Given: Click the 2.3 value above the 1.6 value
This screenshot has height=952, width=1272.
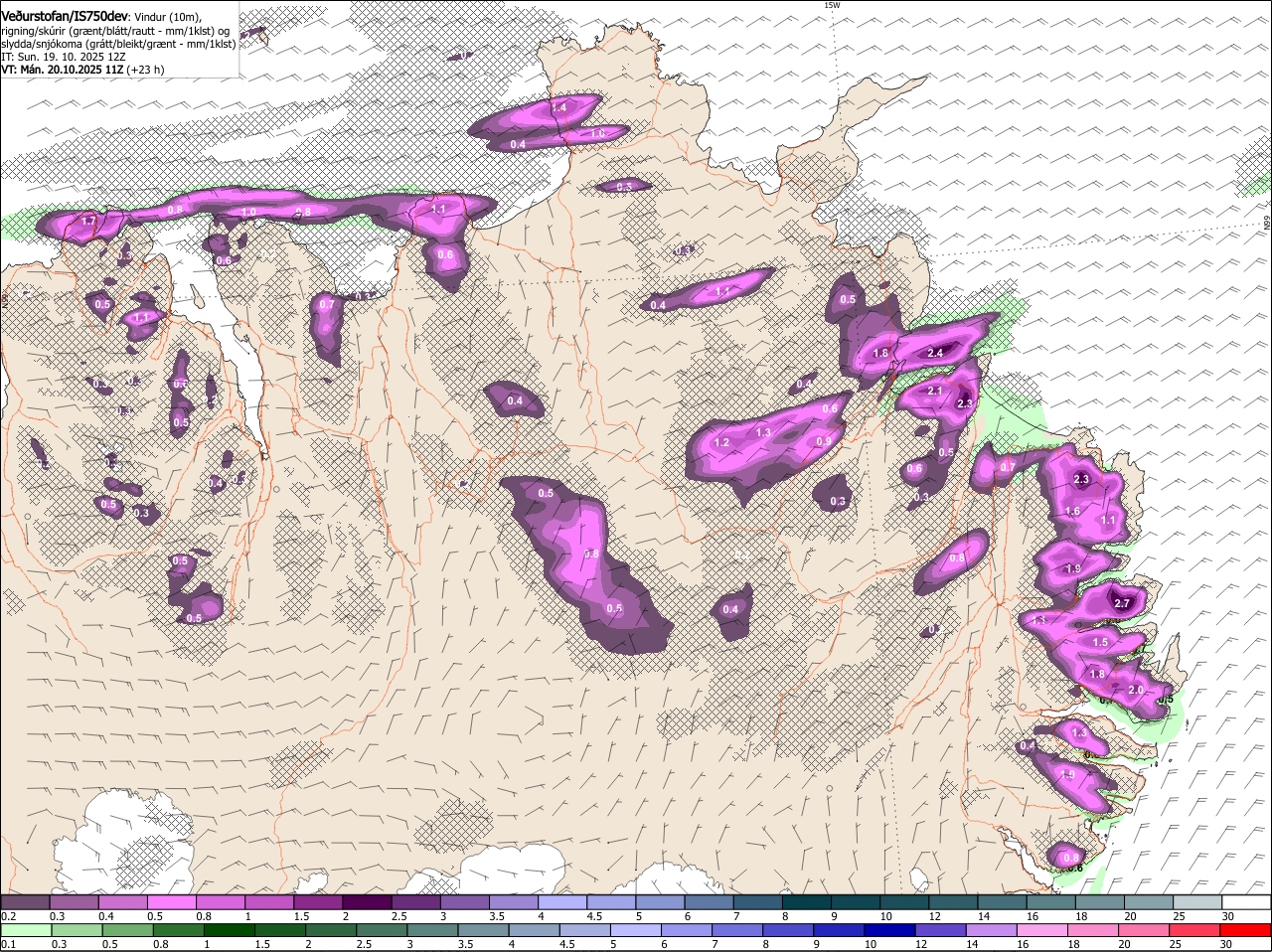Looking at the screenshot, I should pyautogui.click(x=1082, y=479).
